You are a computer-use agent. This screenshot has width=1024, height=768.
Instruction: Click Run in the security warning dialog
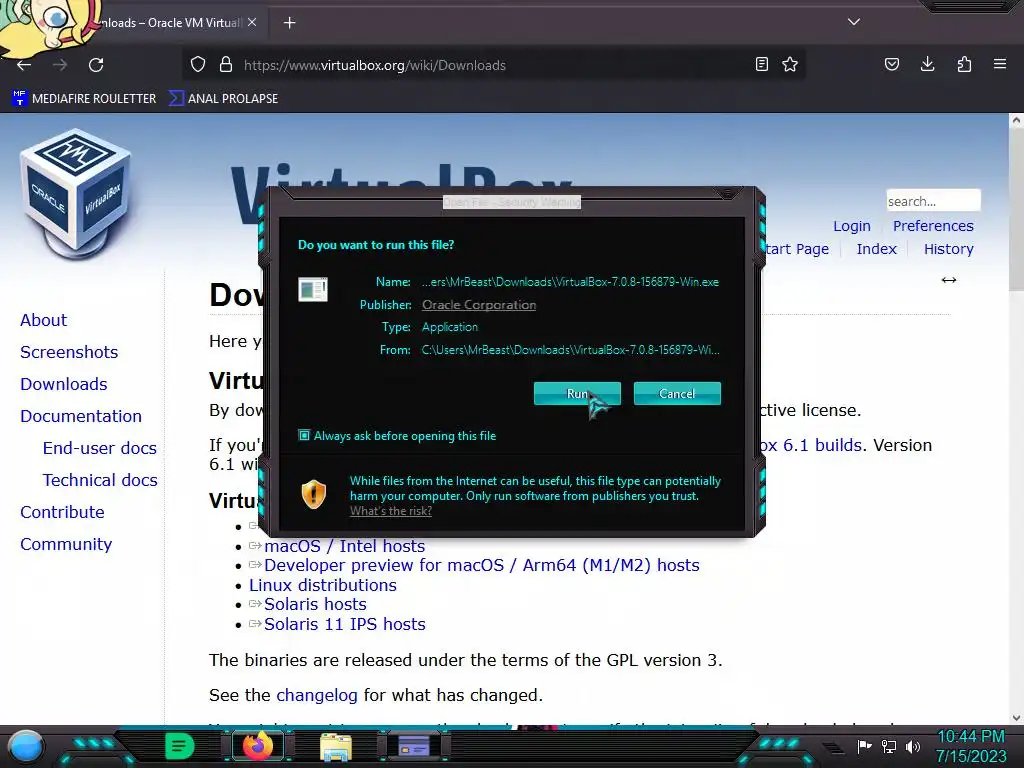[577, 393]
